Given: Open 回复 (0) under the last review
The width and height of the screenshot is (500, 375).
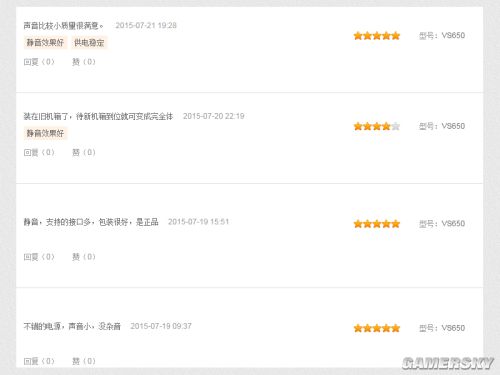Looking at the screenshot, I should [39, 361].
